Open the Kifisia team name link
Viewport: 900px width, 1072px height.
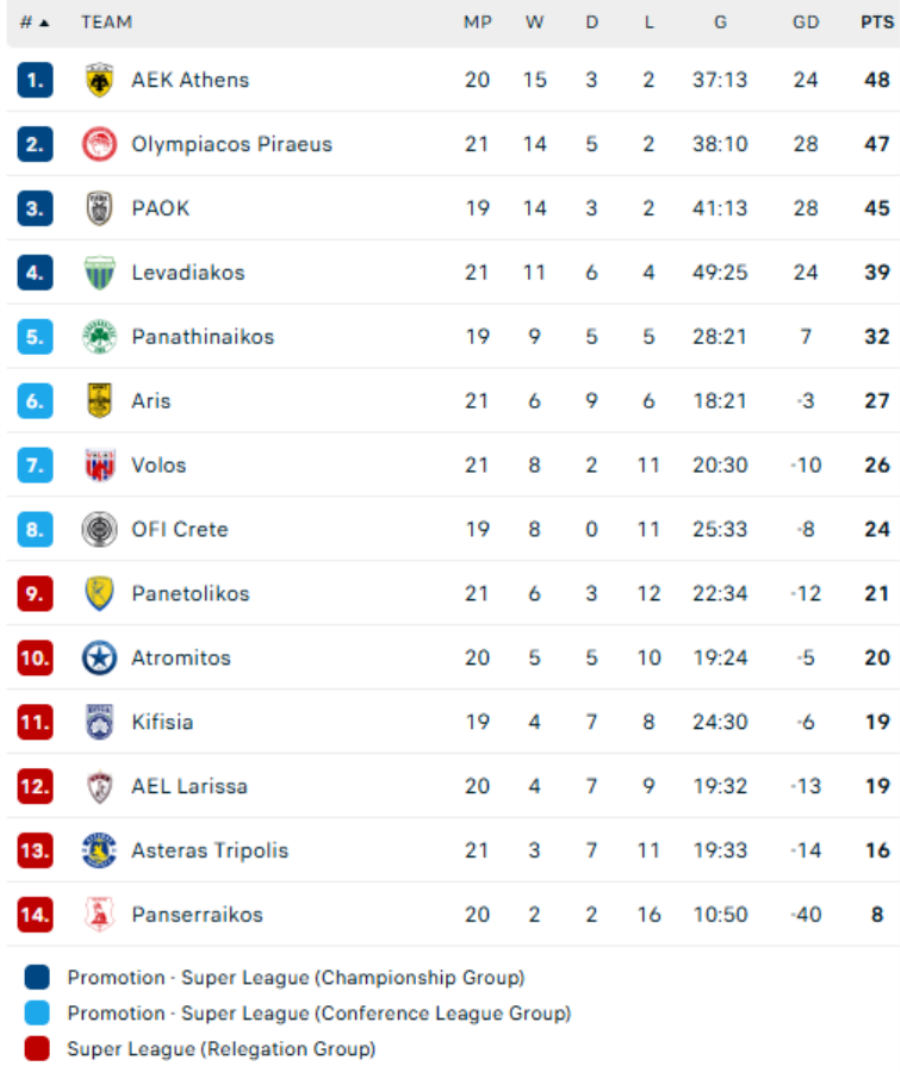[162, 722]
